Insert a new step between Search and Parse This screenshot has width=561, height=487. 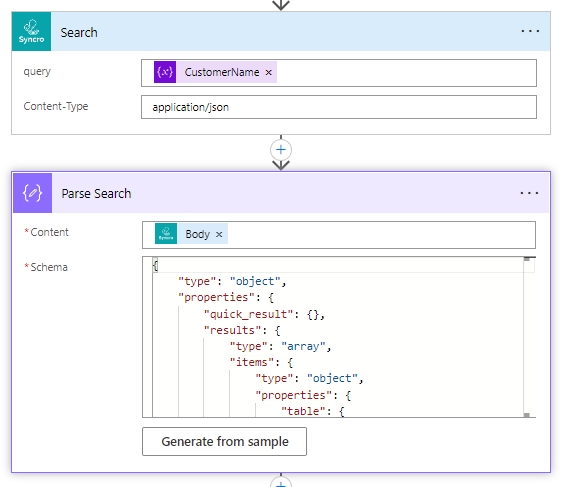(x=281, y=150)
